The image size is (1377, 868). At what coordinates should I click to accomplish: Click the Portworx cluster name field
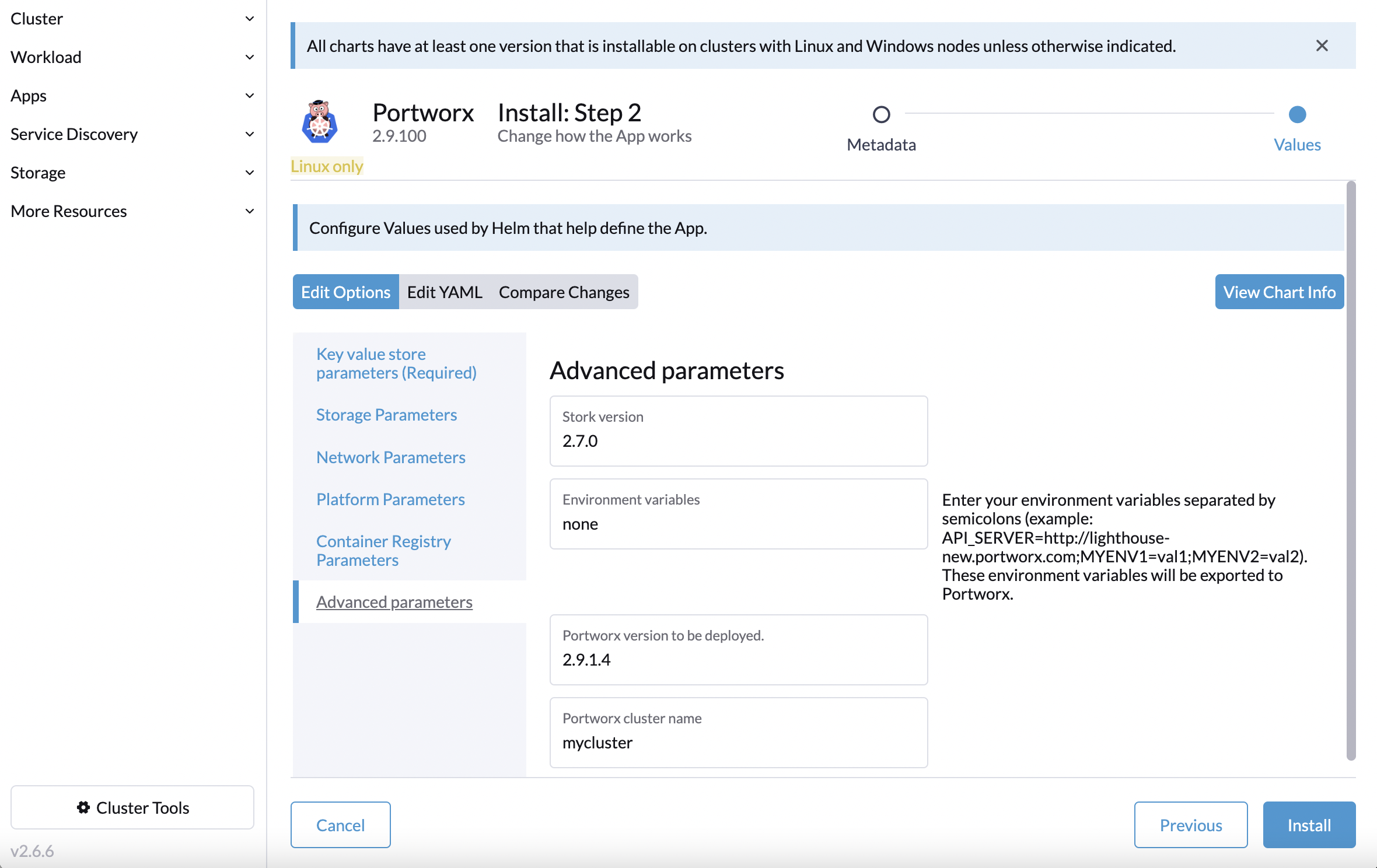[x=739, y=733]
